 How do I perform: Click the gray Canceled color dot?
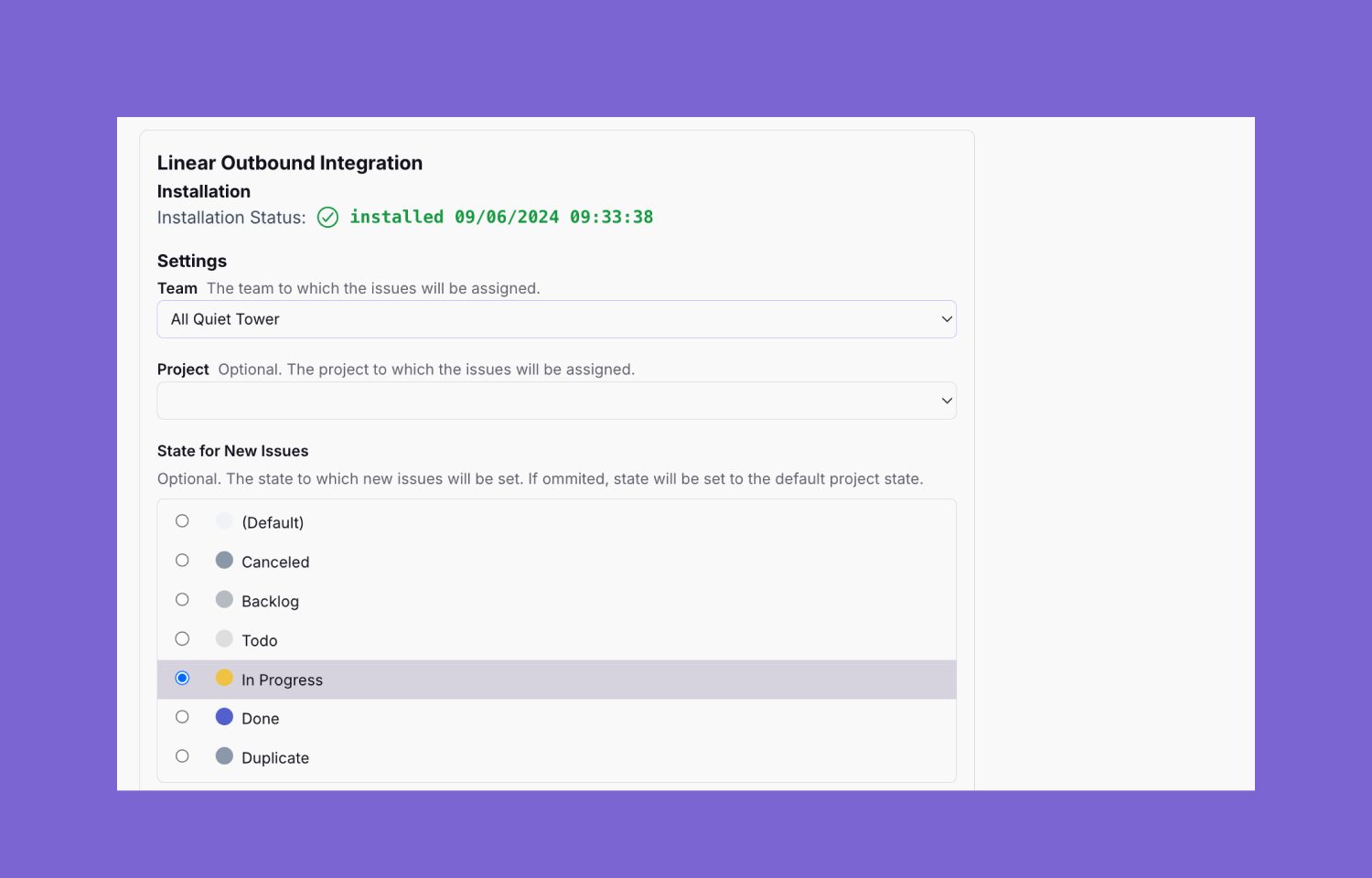pyautogui.click(x=224, y=561)
